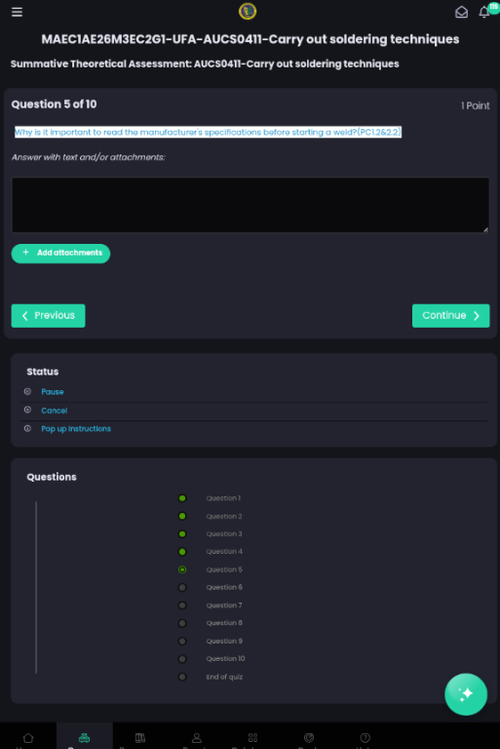Viewport: 500px width, 749px height.
Task: Open the AI assistant sparkle button
Action: pos(466,694)
